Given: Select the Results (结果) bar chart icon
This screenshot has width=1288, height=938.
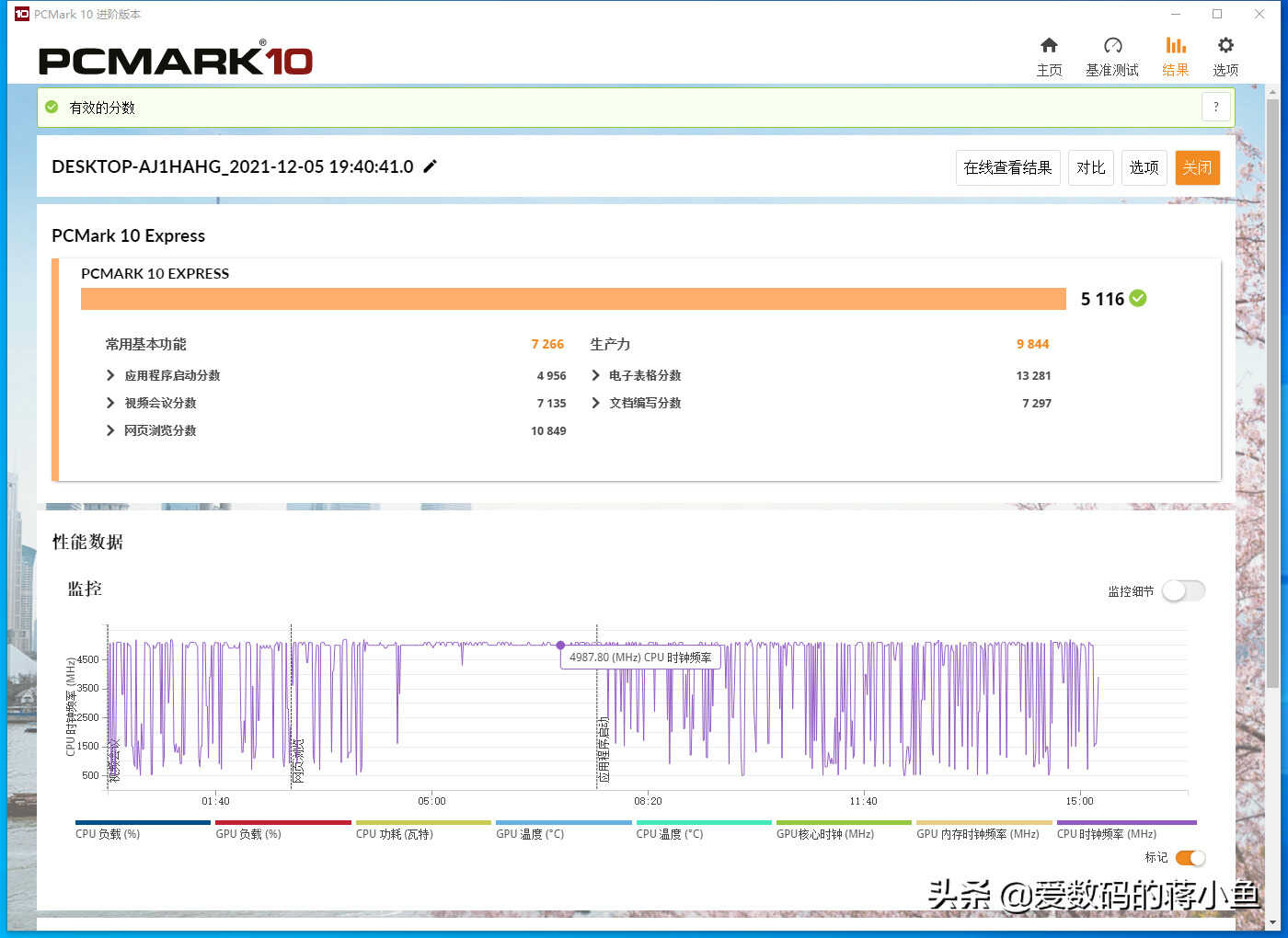Looking at the screenshot, I should pos(1175,46).
